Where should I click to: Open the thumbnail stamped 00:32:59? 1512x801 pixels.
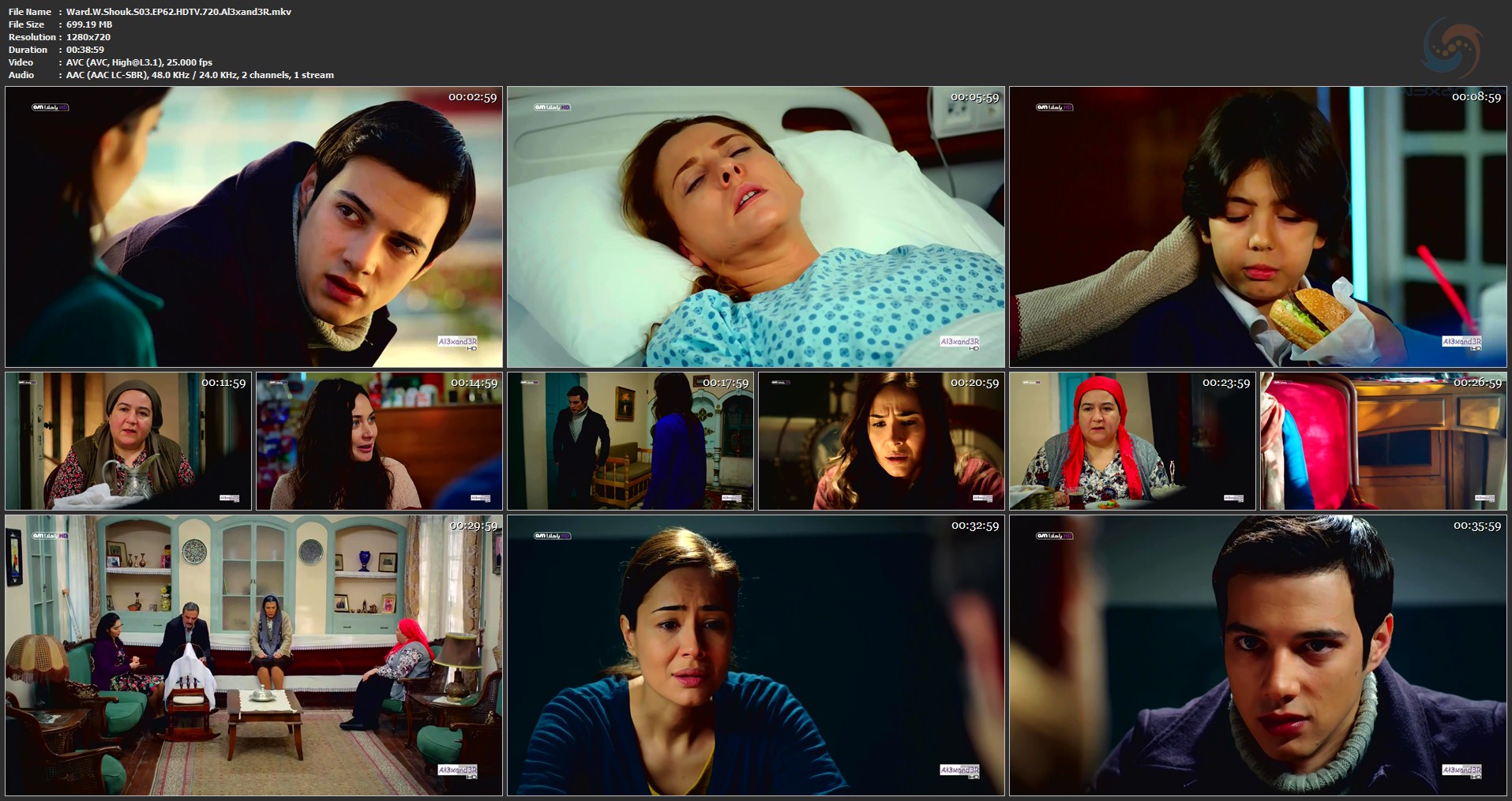756,655
